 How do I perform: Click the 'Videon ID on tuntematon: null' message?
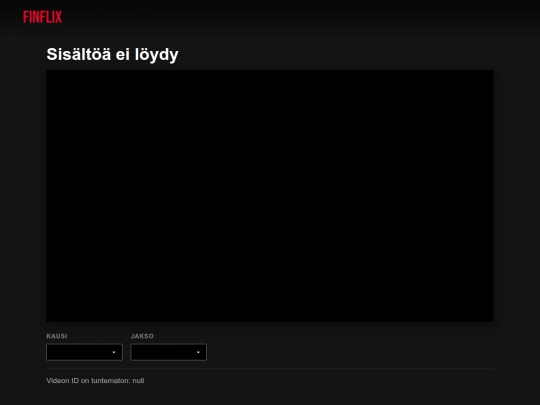(95, 381)
